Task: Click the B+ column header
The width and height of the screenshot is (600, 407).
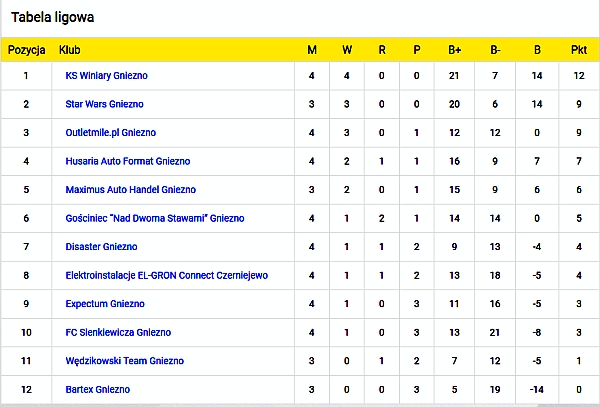Action: click(x=455, y=50)
